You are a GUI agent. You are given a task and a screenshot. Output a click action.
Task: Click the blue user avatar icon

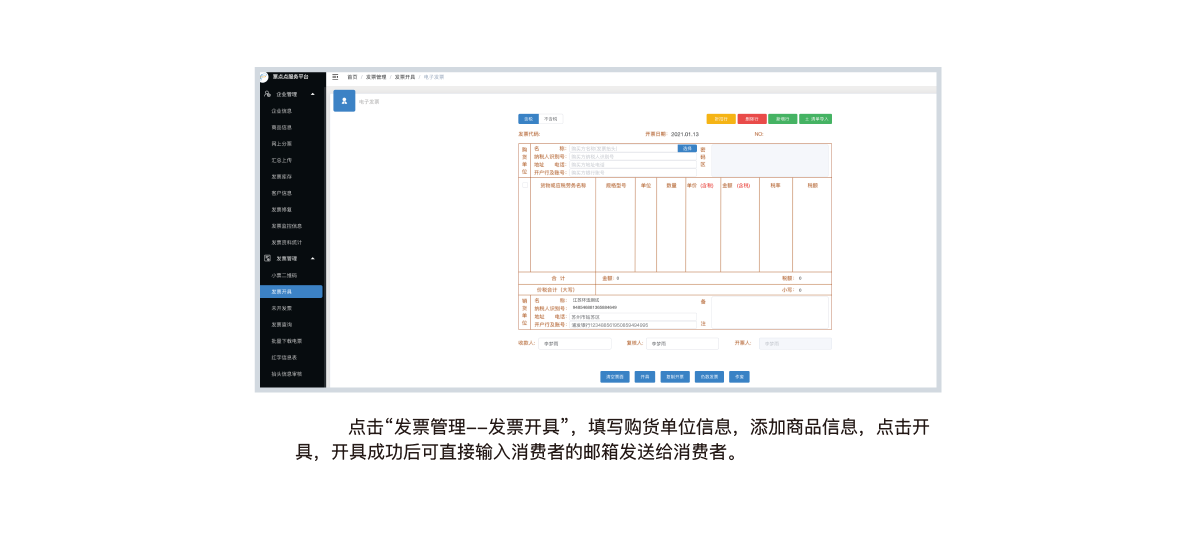344,101
